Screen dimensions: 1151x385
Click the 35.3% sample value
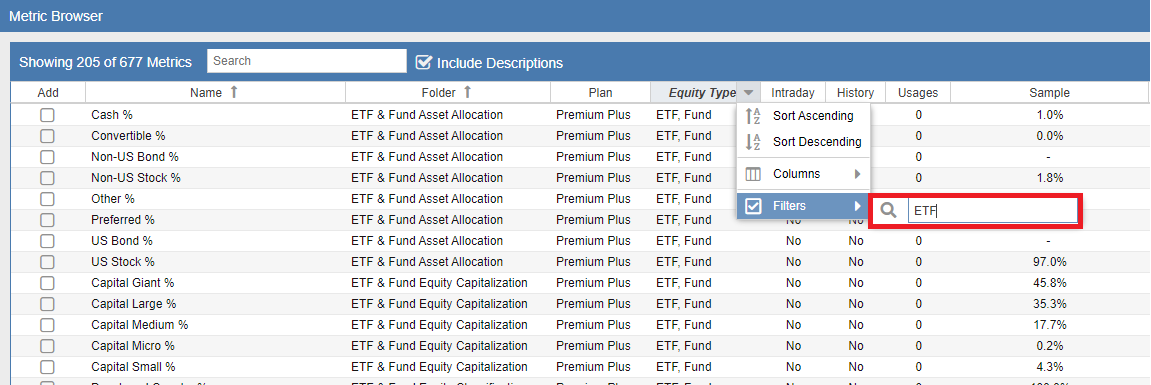point(1049,303)
